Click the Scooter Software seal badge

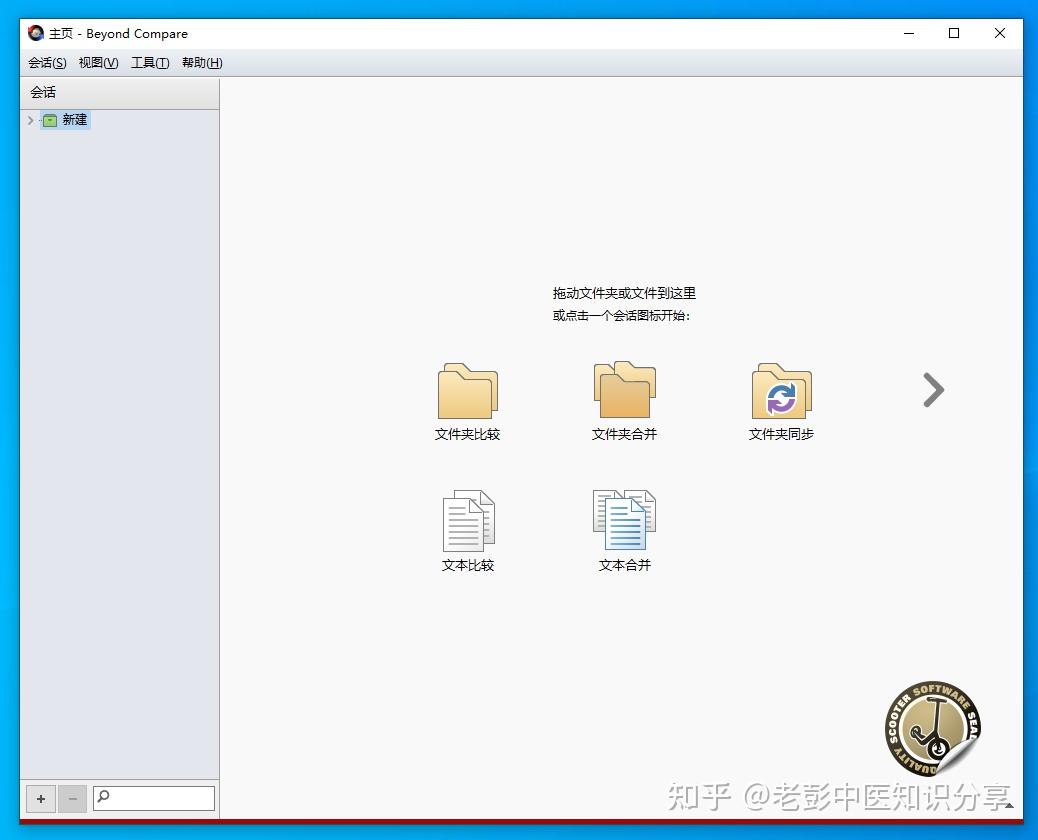pyautogui.click(x=932, y=729)
